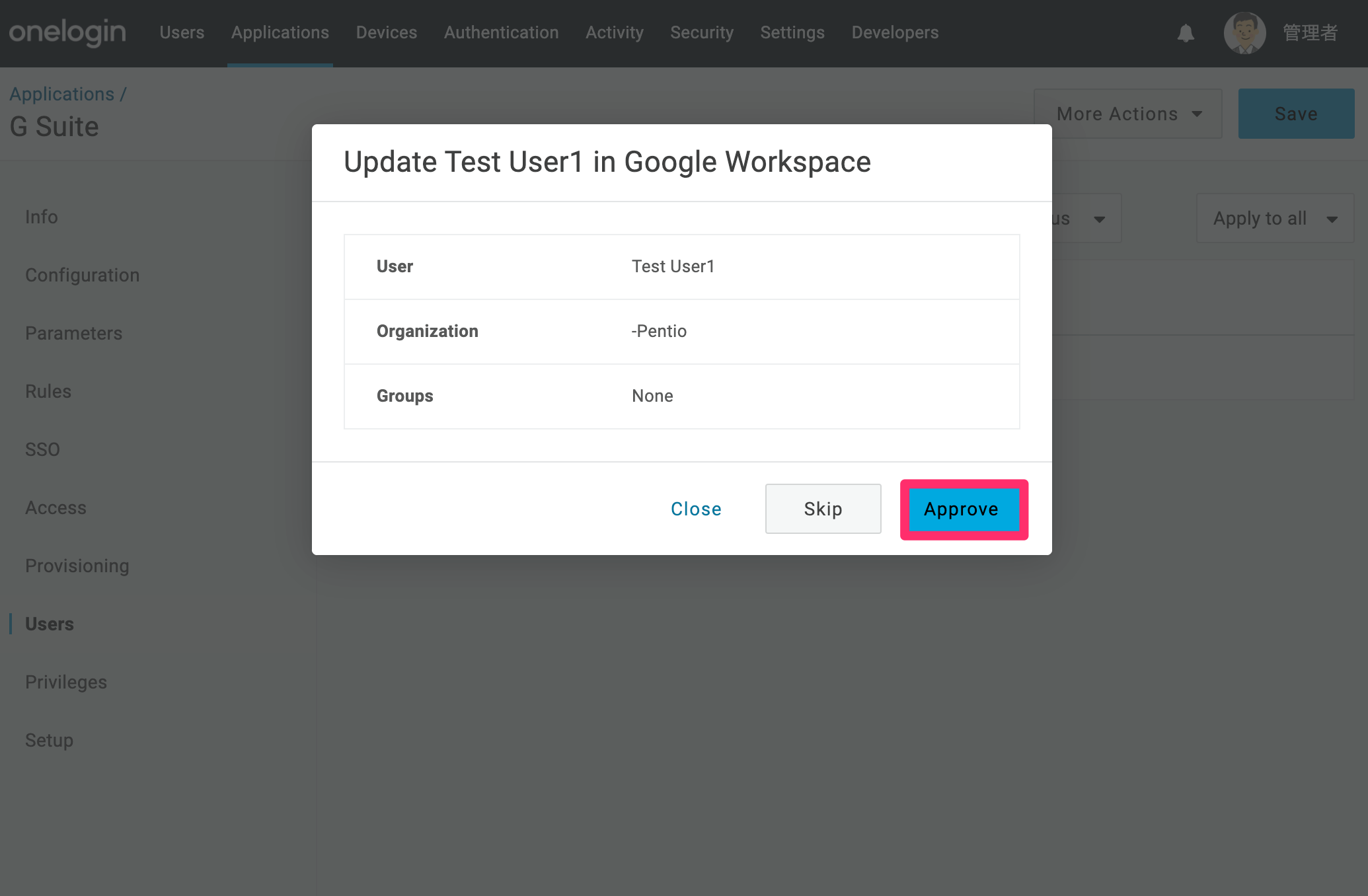Select the Users sidebar tab

[50, 624]
